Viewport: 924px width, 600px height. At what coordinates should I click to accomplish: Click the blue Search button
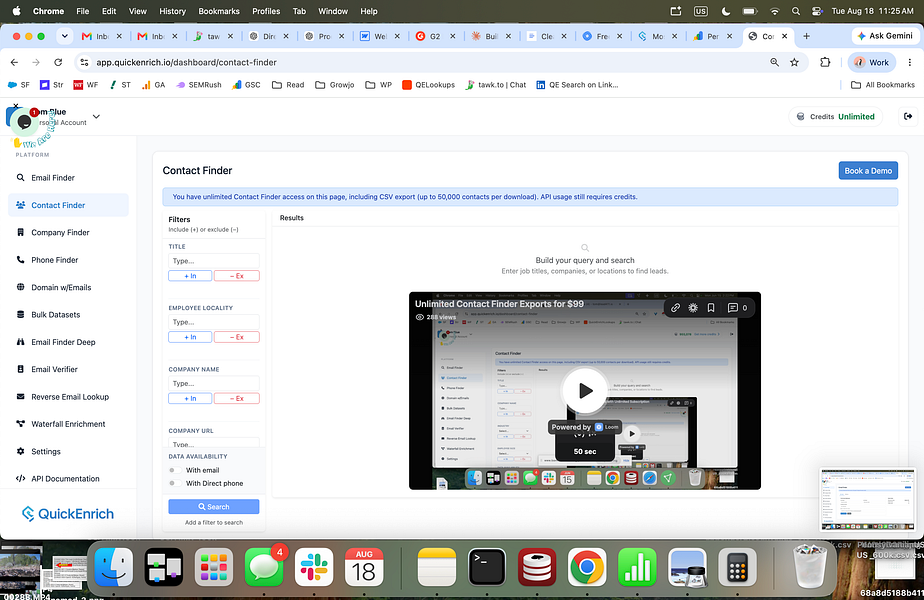[x=213, y=506]
